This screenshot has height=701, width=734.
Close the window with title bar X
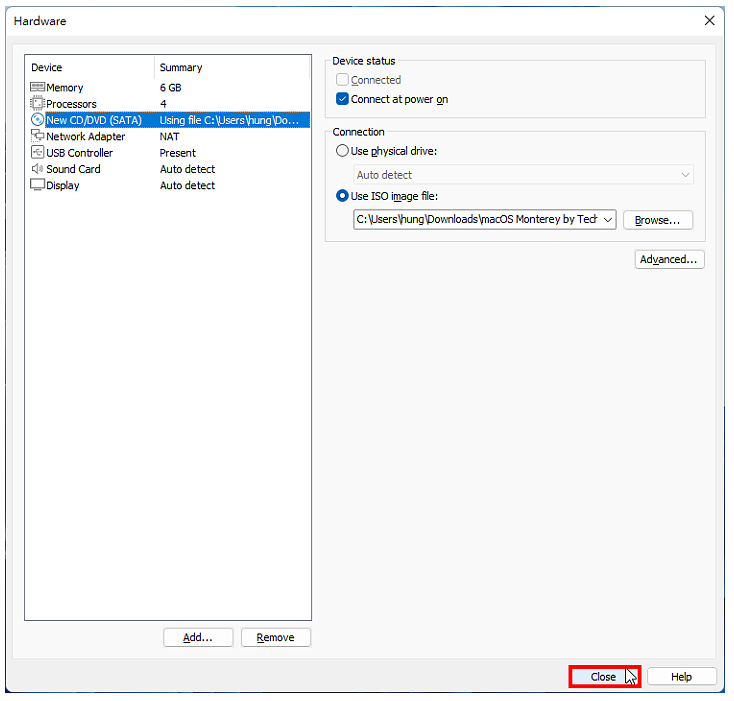tap(711, 21)
